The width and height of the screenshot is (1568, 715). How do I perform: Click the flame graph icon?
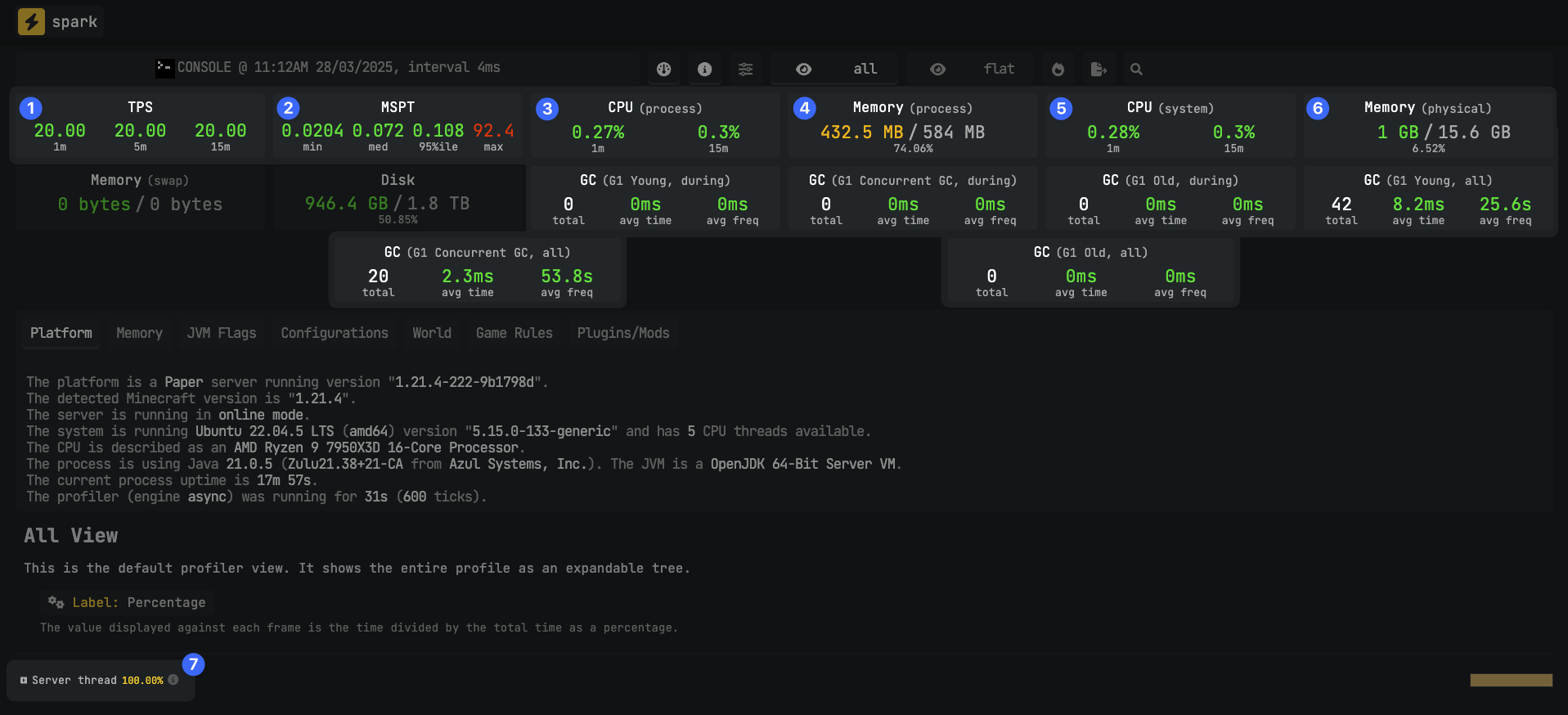1058,70
